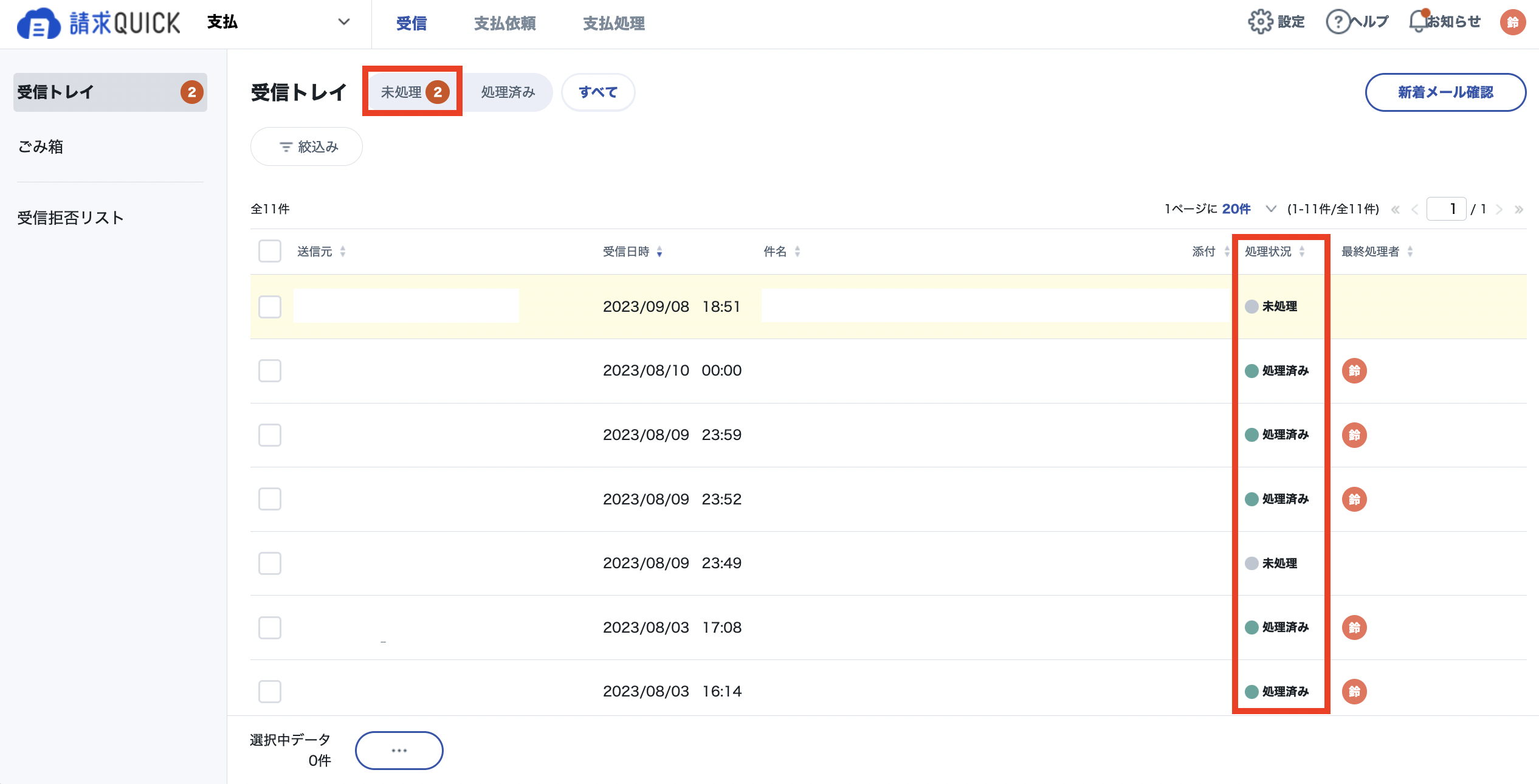Open the 20件 per-page dropdown
The height and width of the screenshot is (784, 1539).
(x=1248, y=209)
